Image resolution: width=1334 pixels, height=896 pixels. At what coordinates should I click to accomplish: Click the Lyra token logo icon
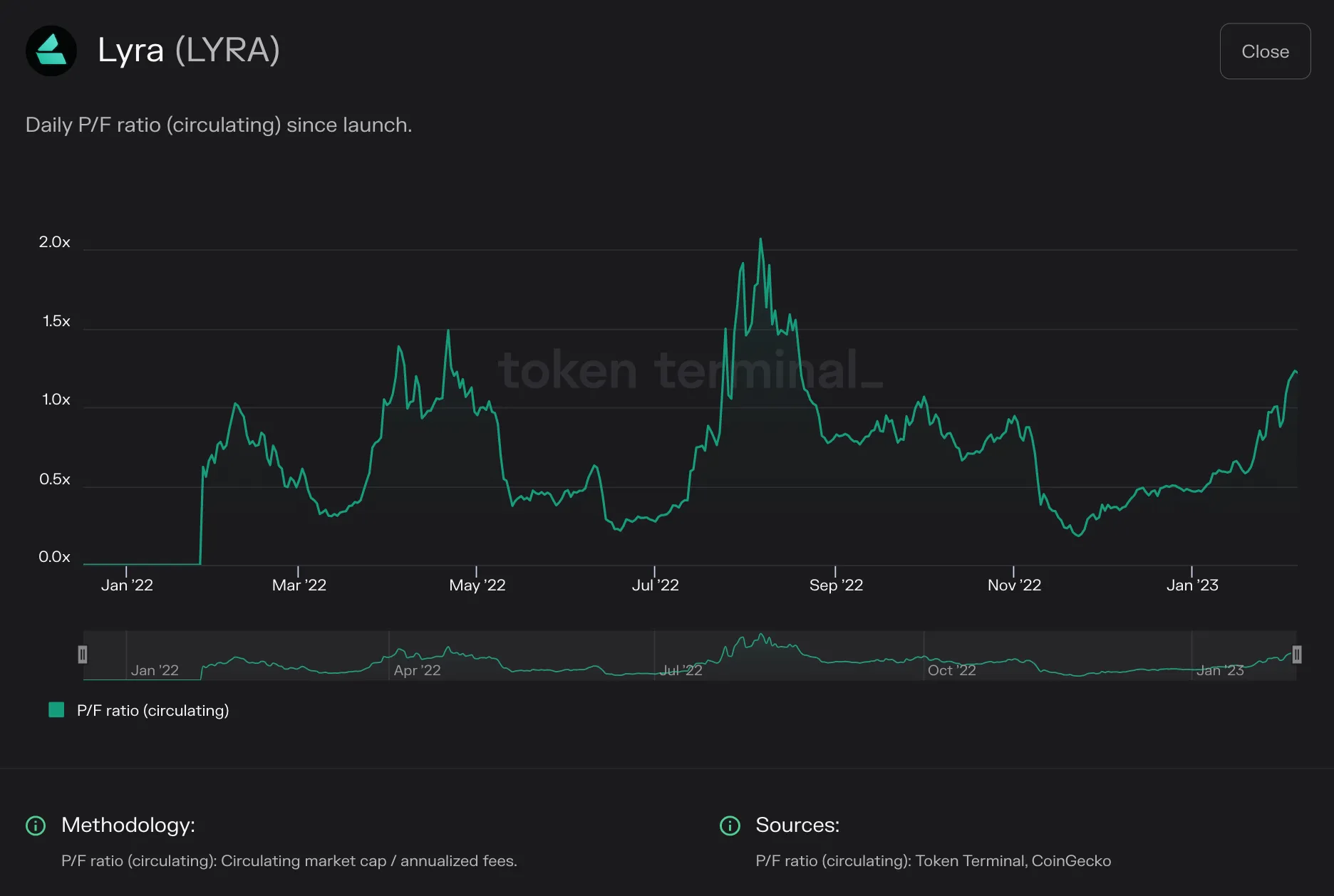coord(51,51)
